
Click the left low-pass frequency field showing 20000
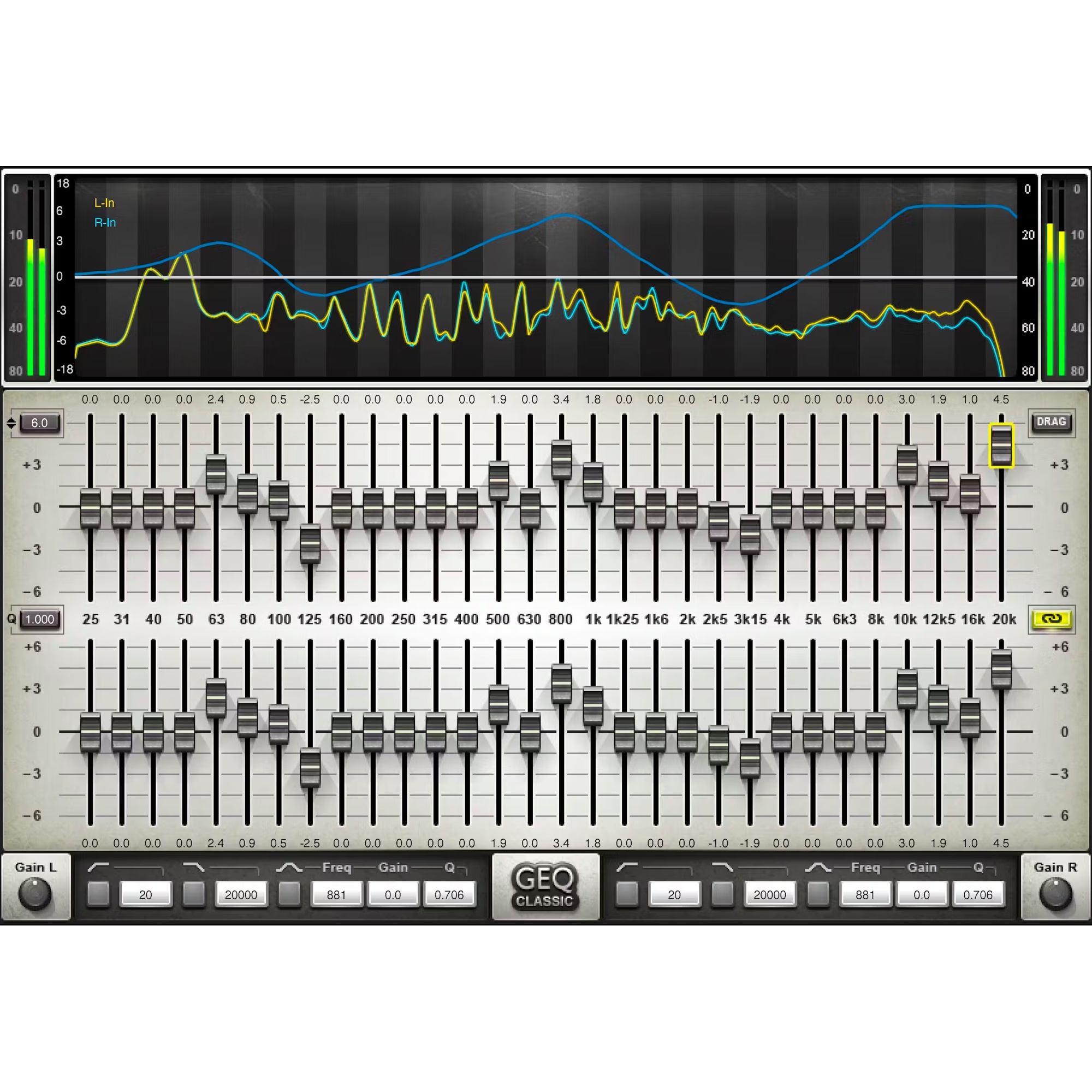[x=241, y=895]
